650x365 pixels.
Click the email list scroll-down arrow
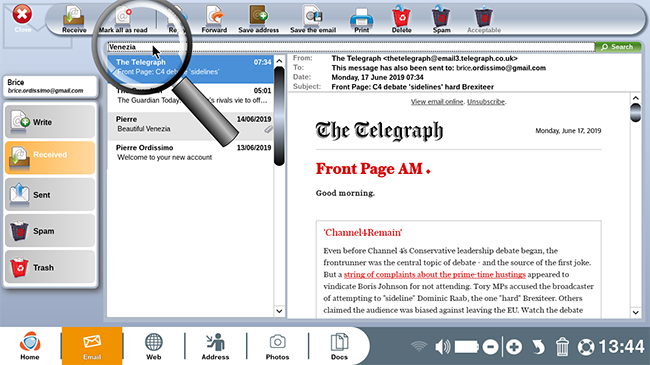pos(279,311)
